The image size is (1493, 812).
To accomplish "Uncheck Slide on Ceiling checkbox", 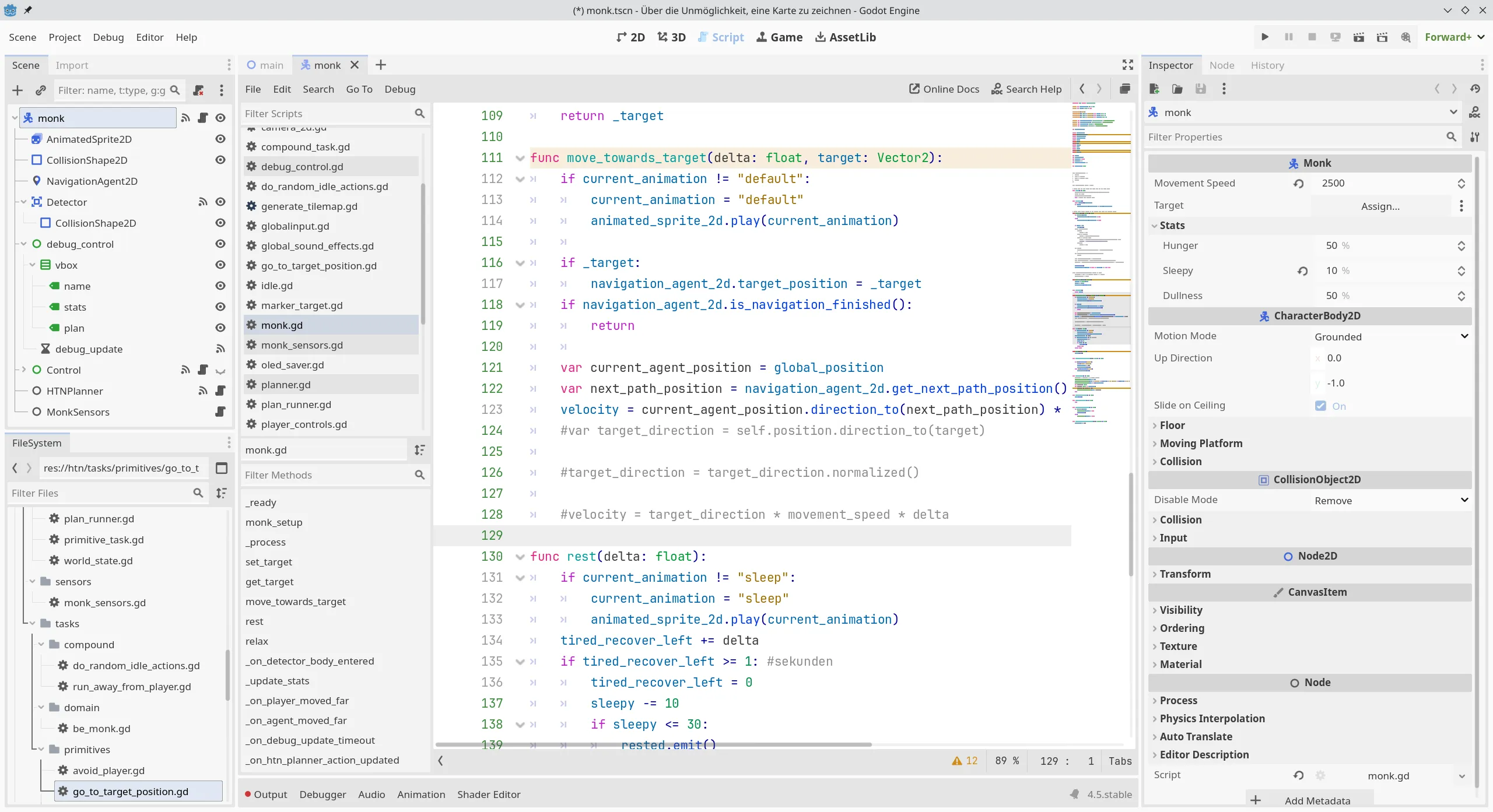I will 1320,406.
